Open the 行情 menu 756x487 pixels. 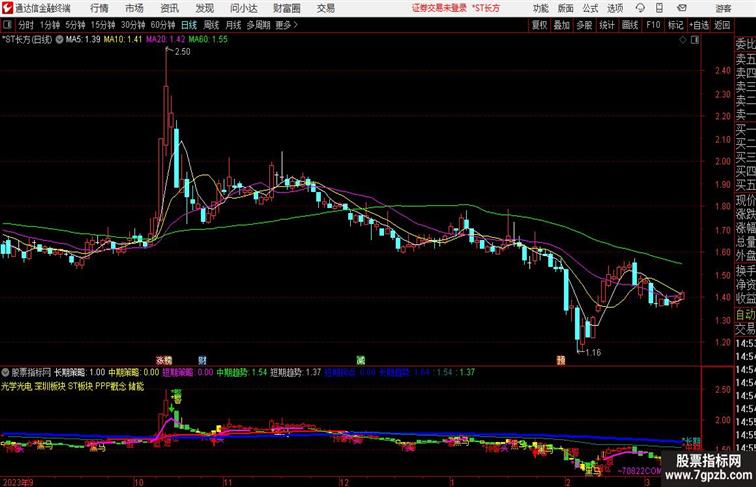pos(99,8)
